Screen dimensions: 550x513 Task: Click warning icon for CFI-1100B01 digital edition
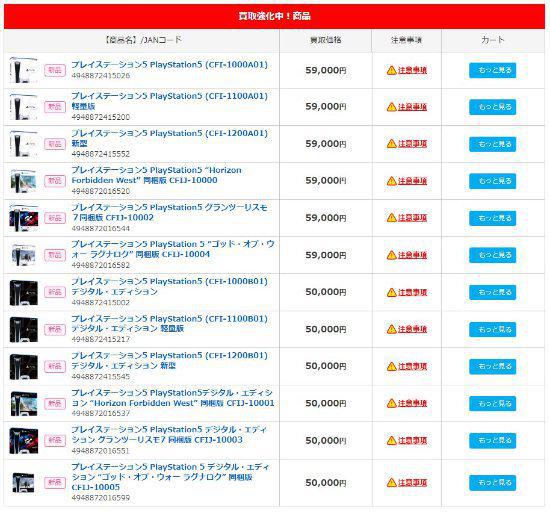[391, 329]
